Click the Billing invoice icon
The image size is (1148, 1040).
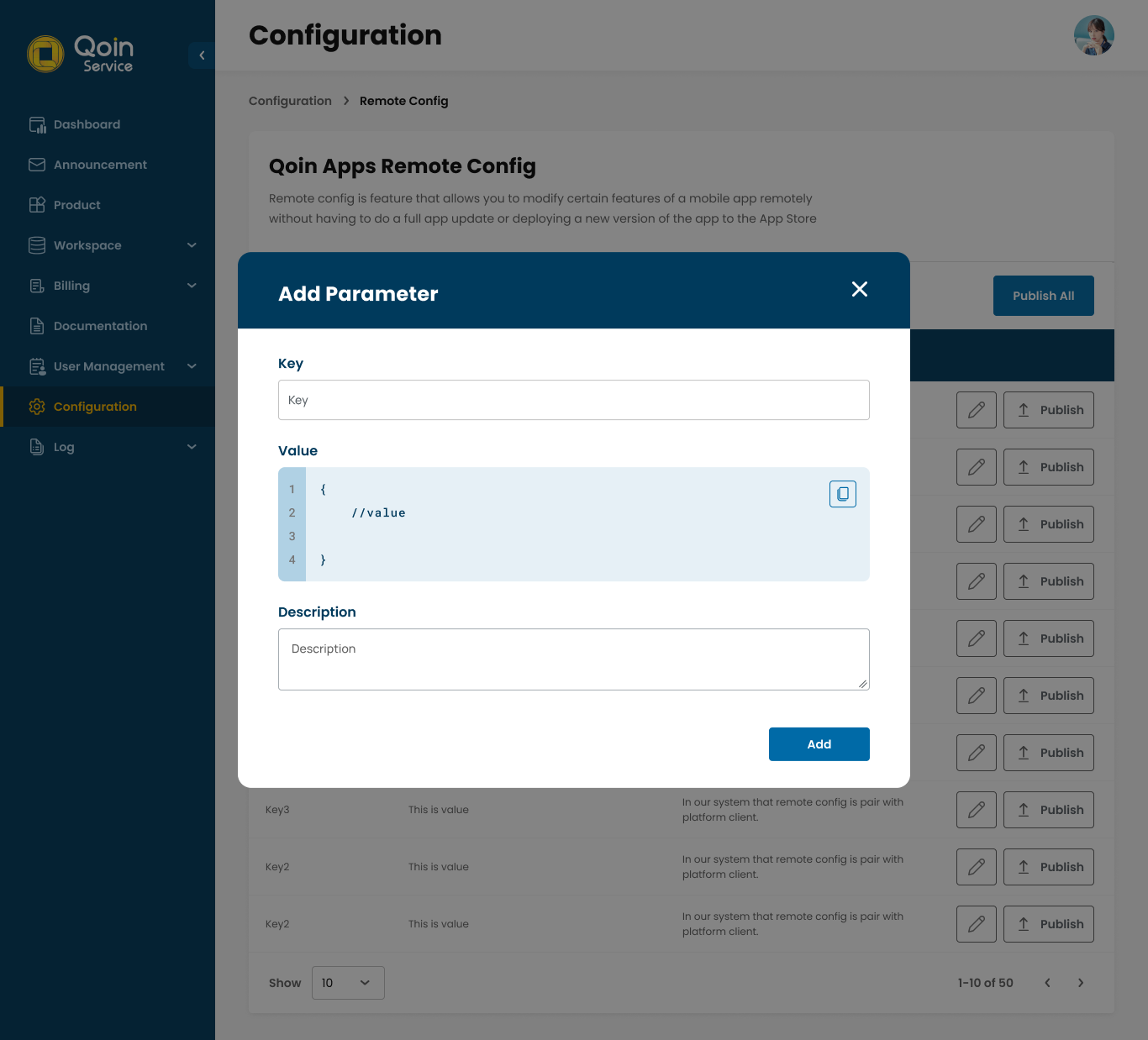pos(38,285)
